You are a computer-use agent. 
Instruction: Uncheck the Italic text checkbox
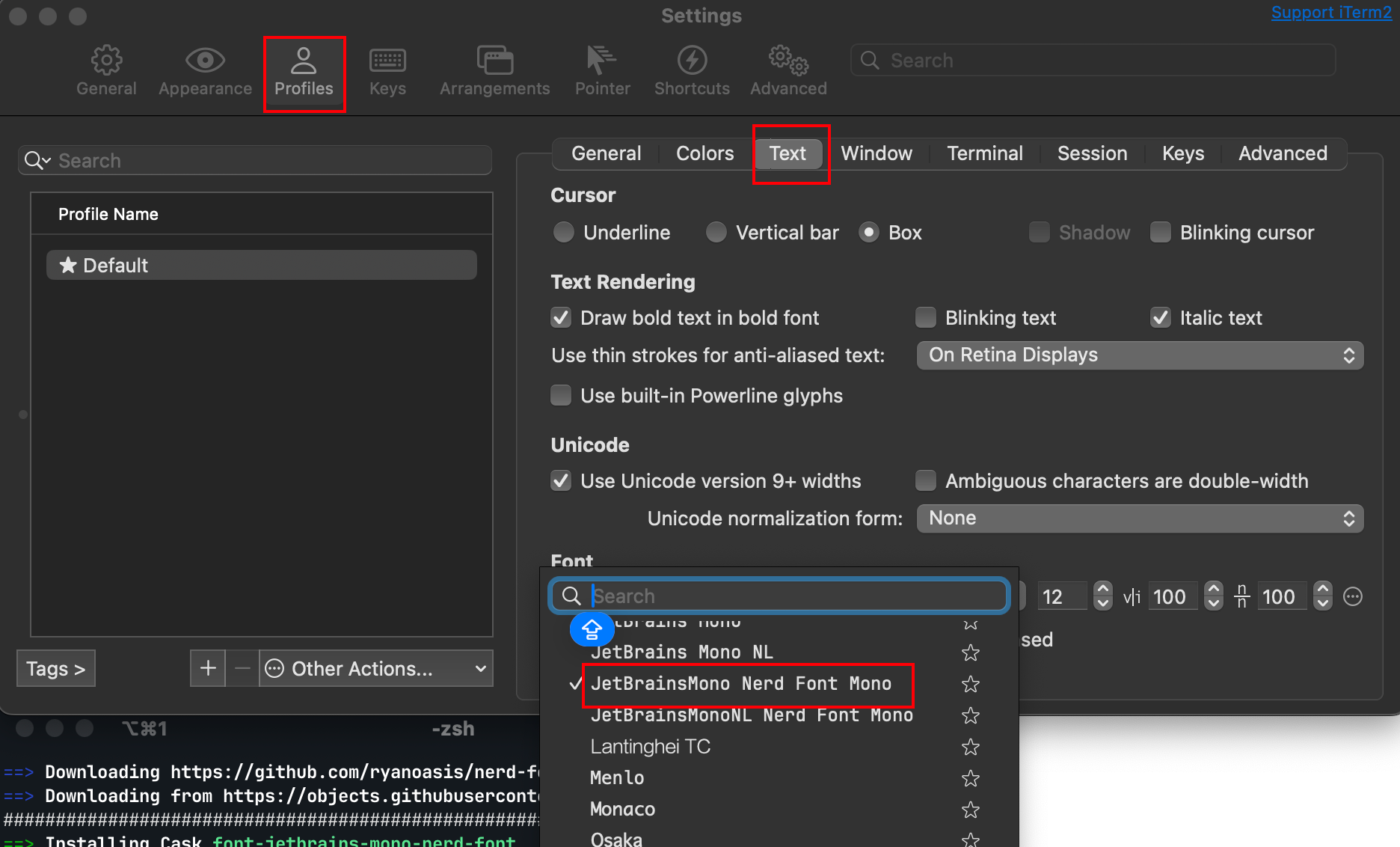[1161, 318]
